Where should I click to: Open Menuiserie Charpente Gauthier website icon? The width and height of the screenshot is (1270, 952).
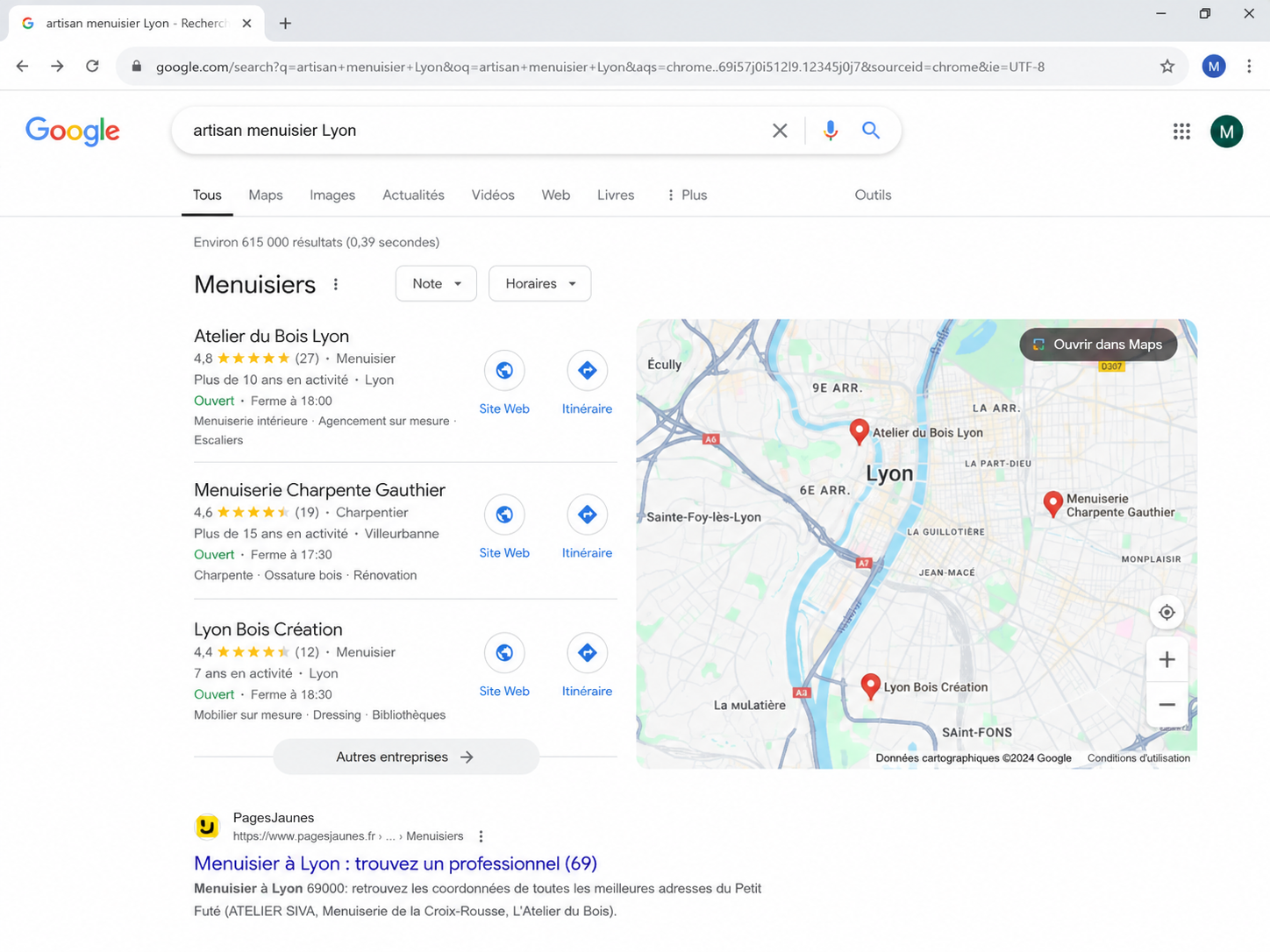coord(504,515)
